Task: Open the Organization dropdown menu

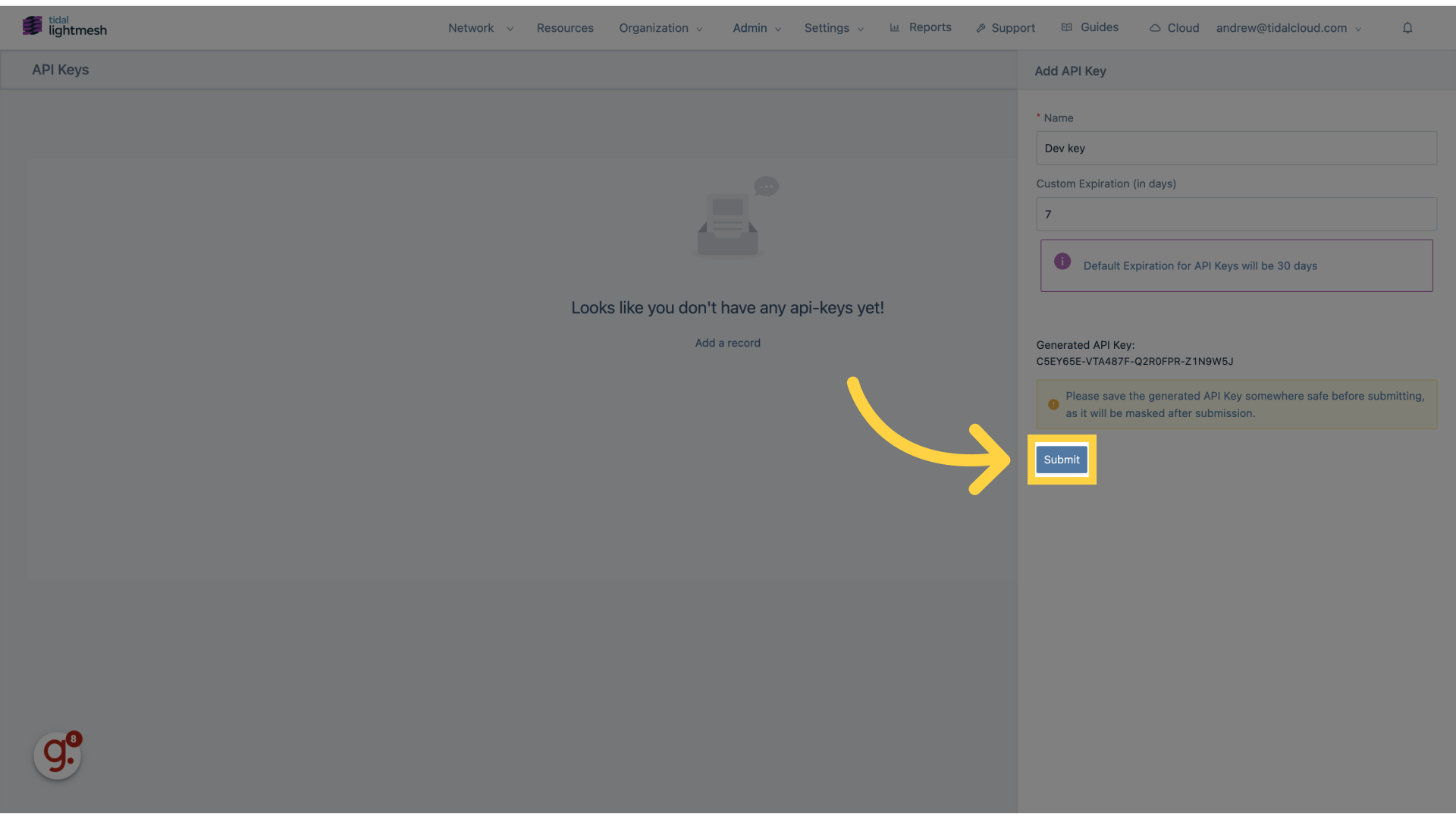Action: (660, 27)
